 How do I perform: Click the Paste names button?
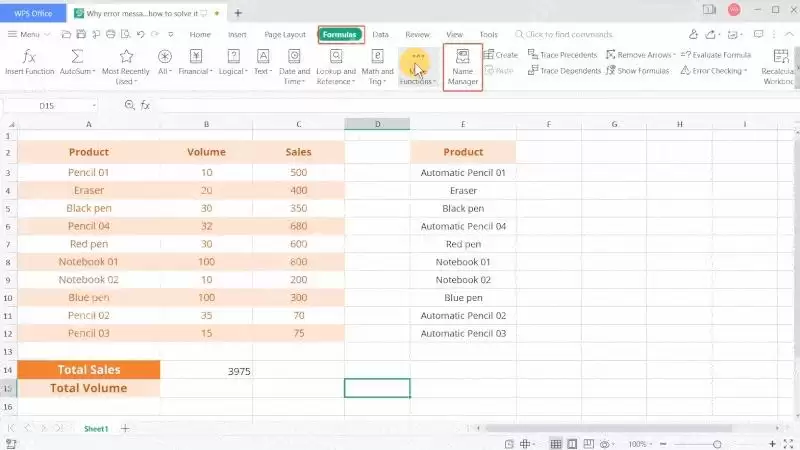point(498,70)
